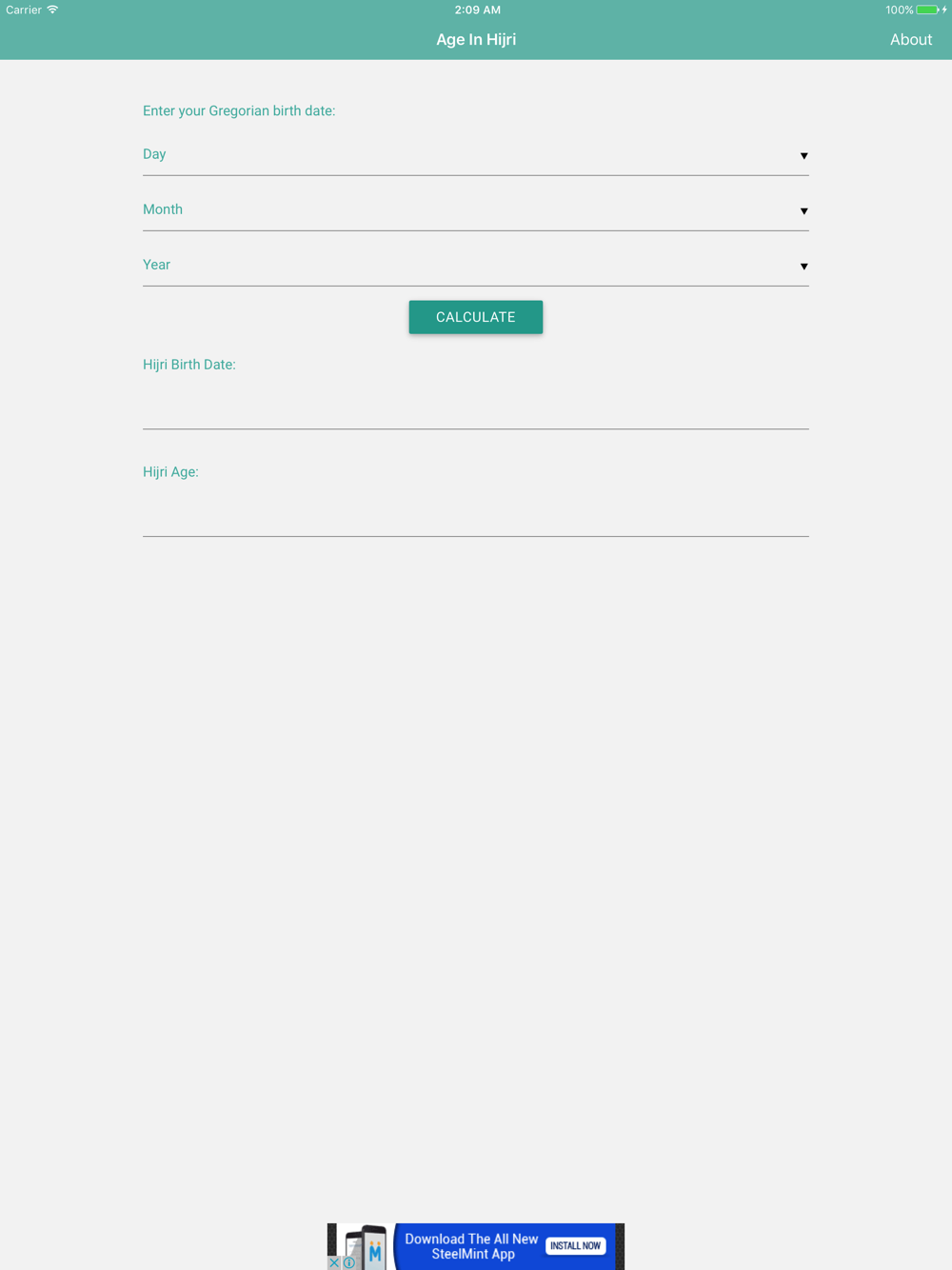Close the ad with the X icon
Screen dimensions: 952x1270
(x=334, y=1262)
